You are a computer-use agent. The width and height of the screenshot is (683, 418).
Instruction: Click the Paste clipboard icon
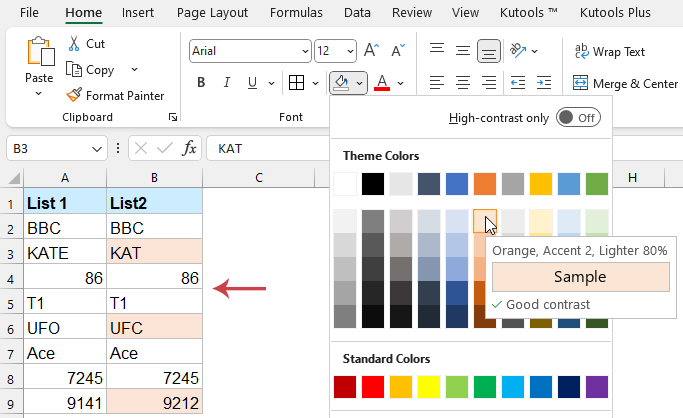41,51
